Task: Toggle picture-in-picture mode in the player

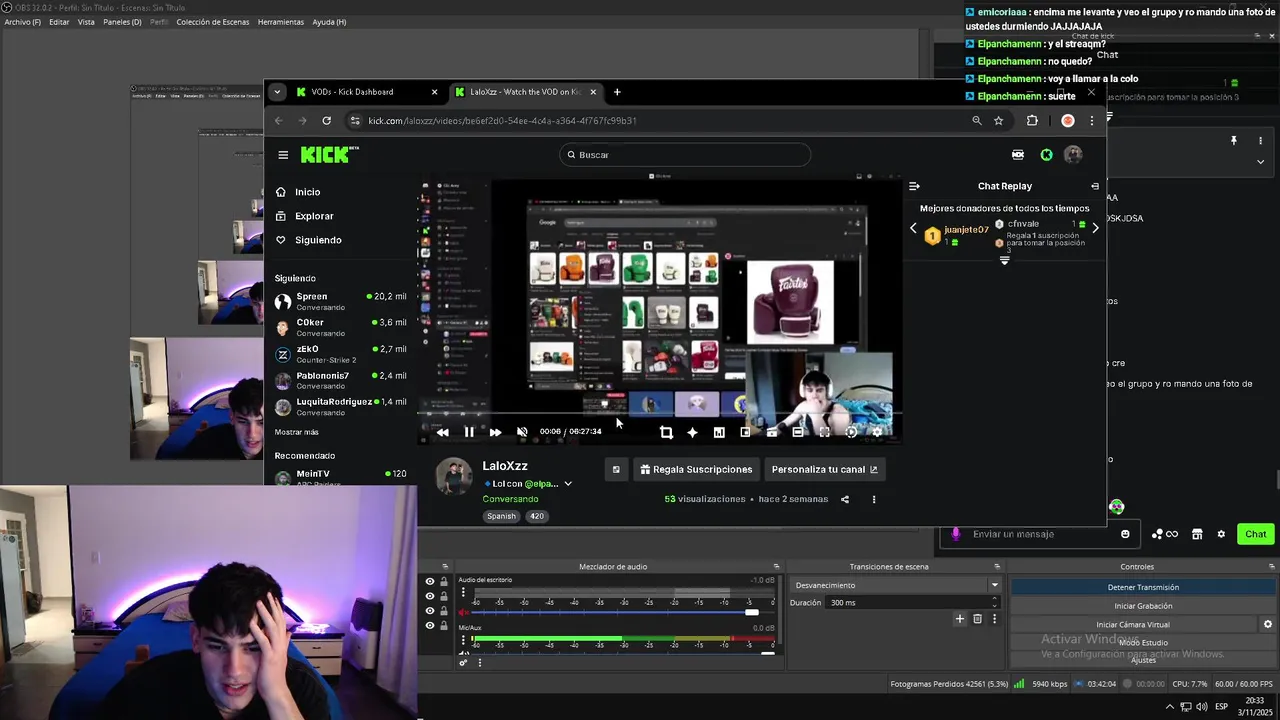Action: [x=745, y=432]
